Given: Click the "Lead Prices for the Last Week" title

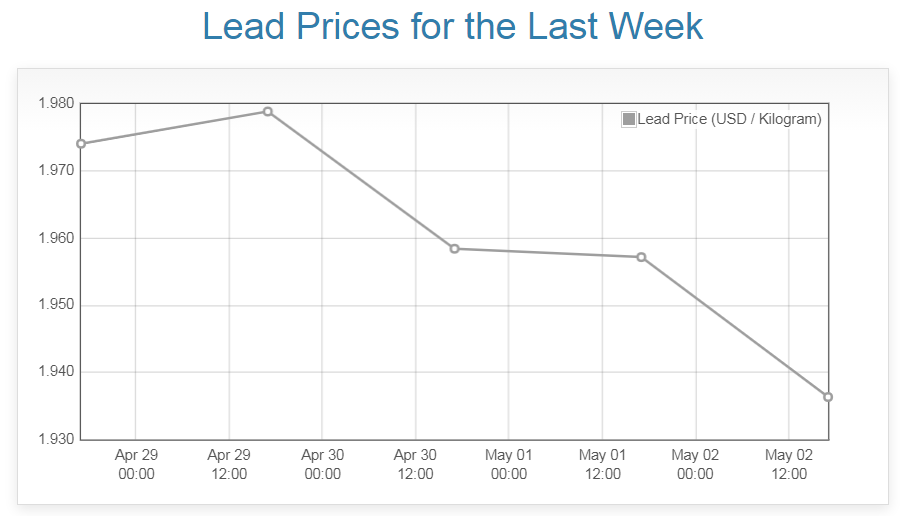Looking at the screenshot, I should point(453,27).
